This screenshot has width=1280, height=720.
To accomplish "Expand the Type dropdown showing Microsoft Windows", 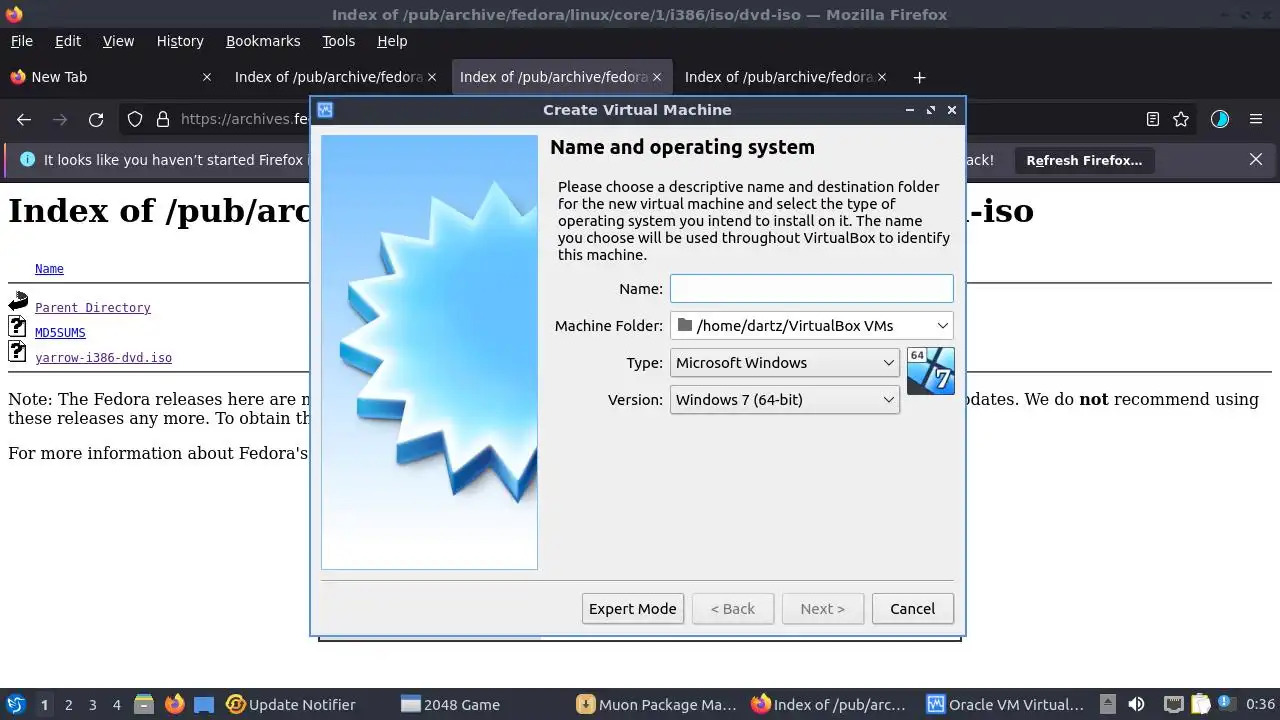I will click(x=784, y=363).
